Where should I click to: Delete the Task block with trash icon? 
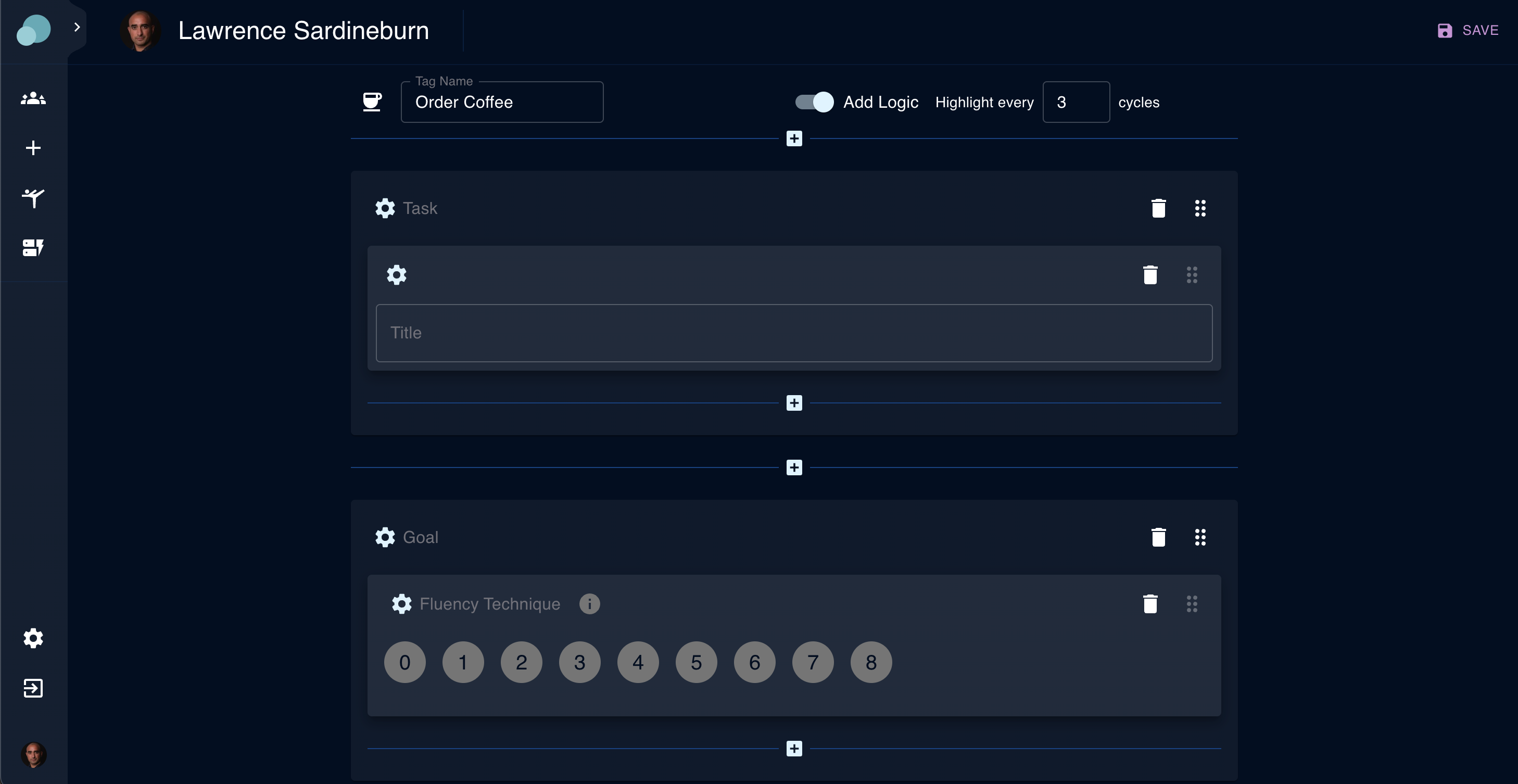(x=1158, y=208)
